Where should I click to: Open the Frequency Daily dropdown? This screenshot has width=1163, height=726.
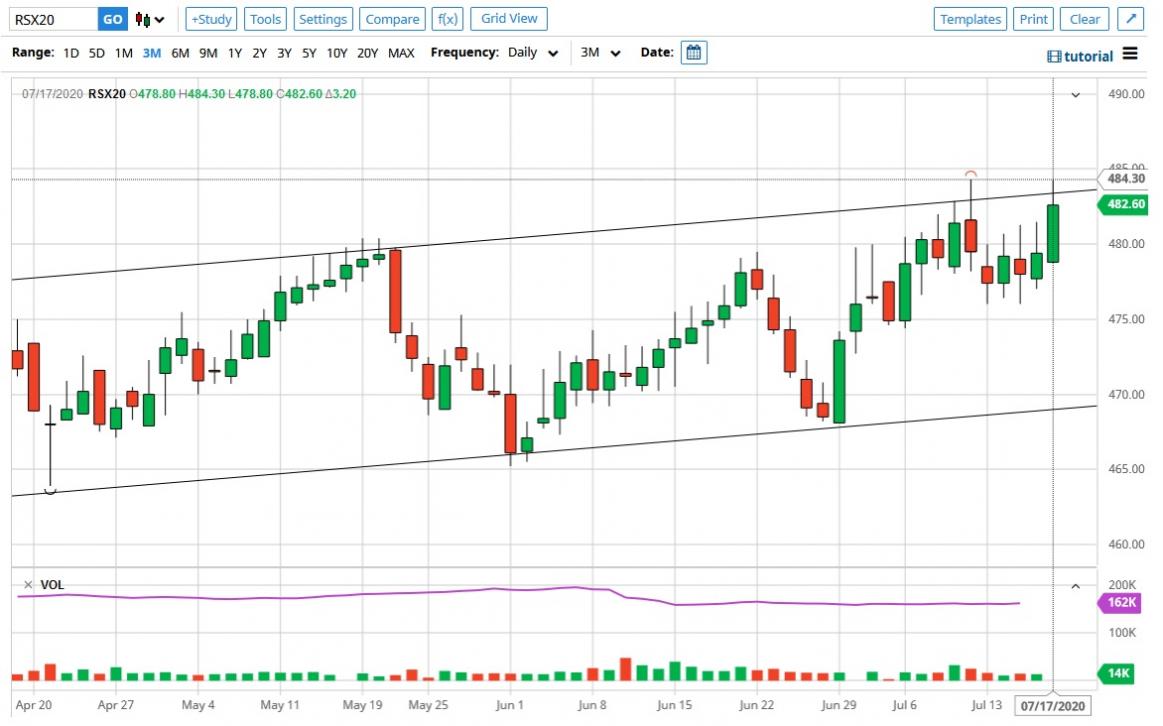pos(533,53)
